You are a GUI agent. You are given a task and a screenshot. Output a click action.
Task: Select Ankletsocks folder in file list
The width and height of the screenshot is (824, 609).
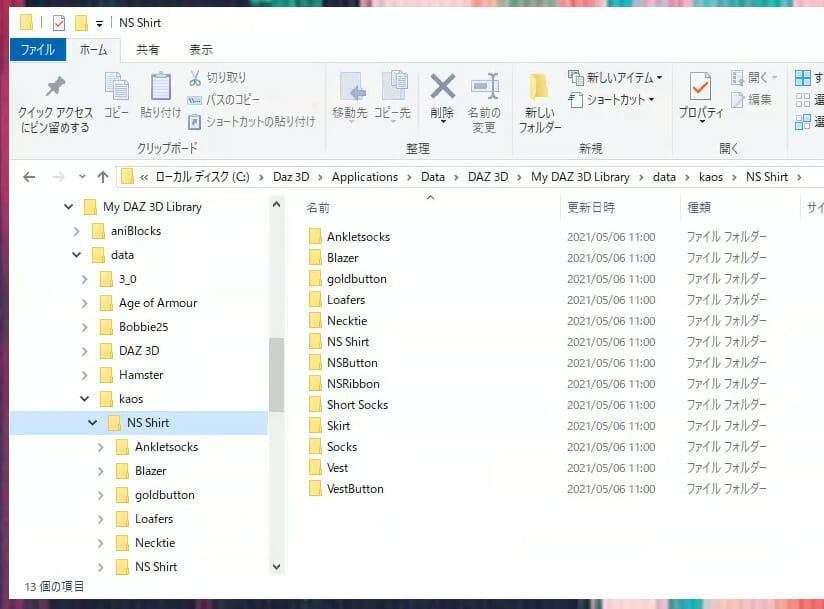[358, 237]
